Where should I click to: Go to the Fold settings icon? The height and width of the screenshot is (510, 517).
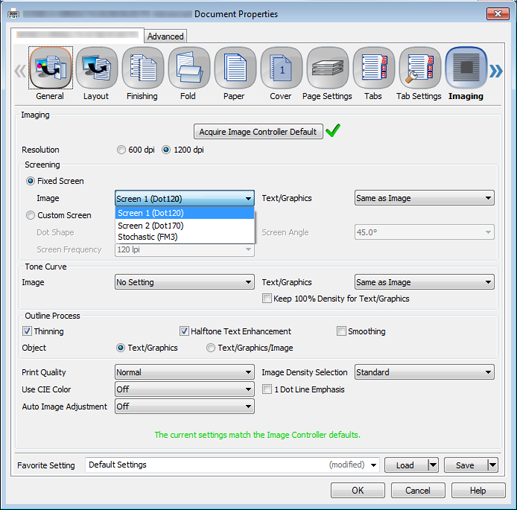point(189,68)
